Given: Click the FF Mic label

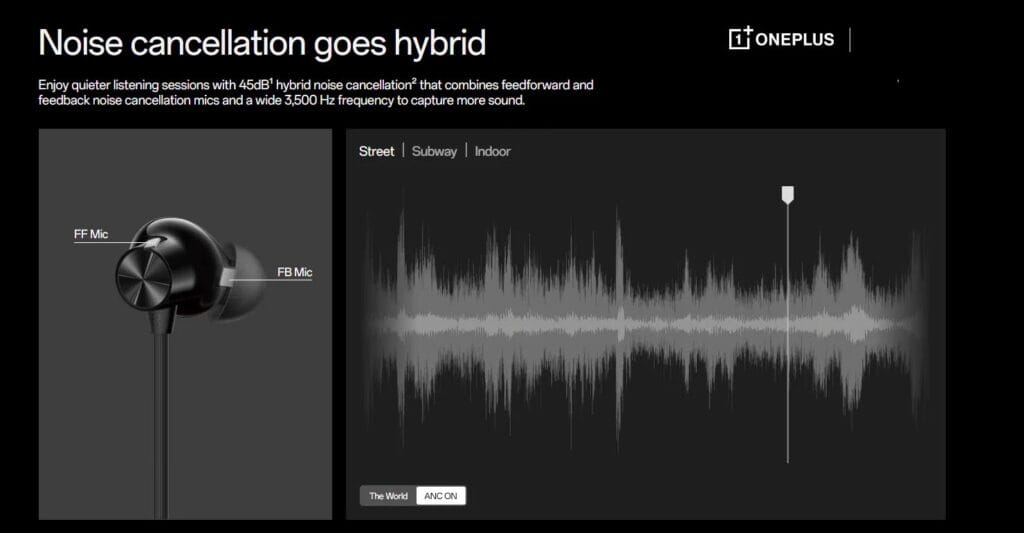Looking at the screenshot, I should (91, 234).
